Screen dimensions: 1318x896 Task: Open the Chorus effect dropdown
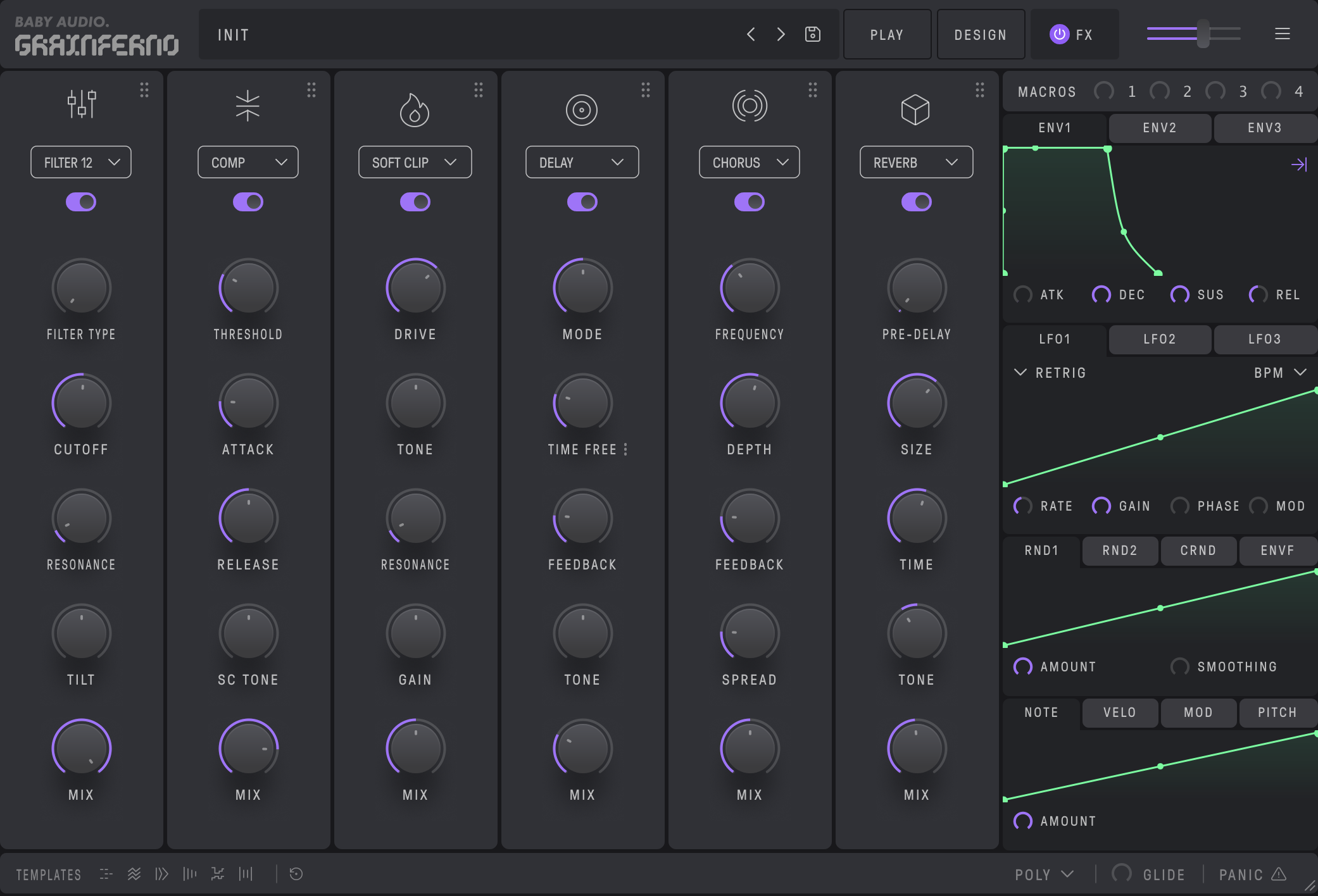[x=749, y=163]
